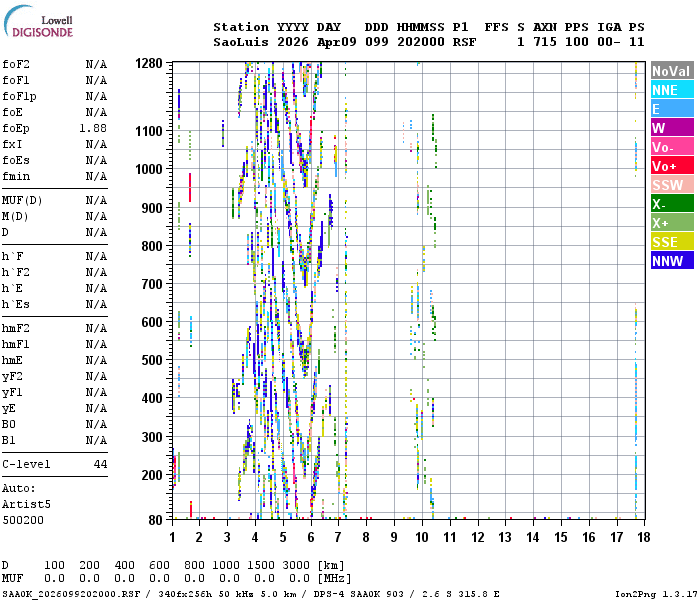Screen dimensions: 700x600
Task: Click the 5 MHz frequency axis label
Action: click(x=283, y=537)
